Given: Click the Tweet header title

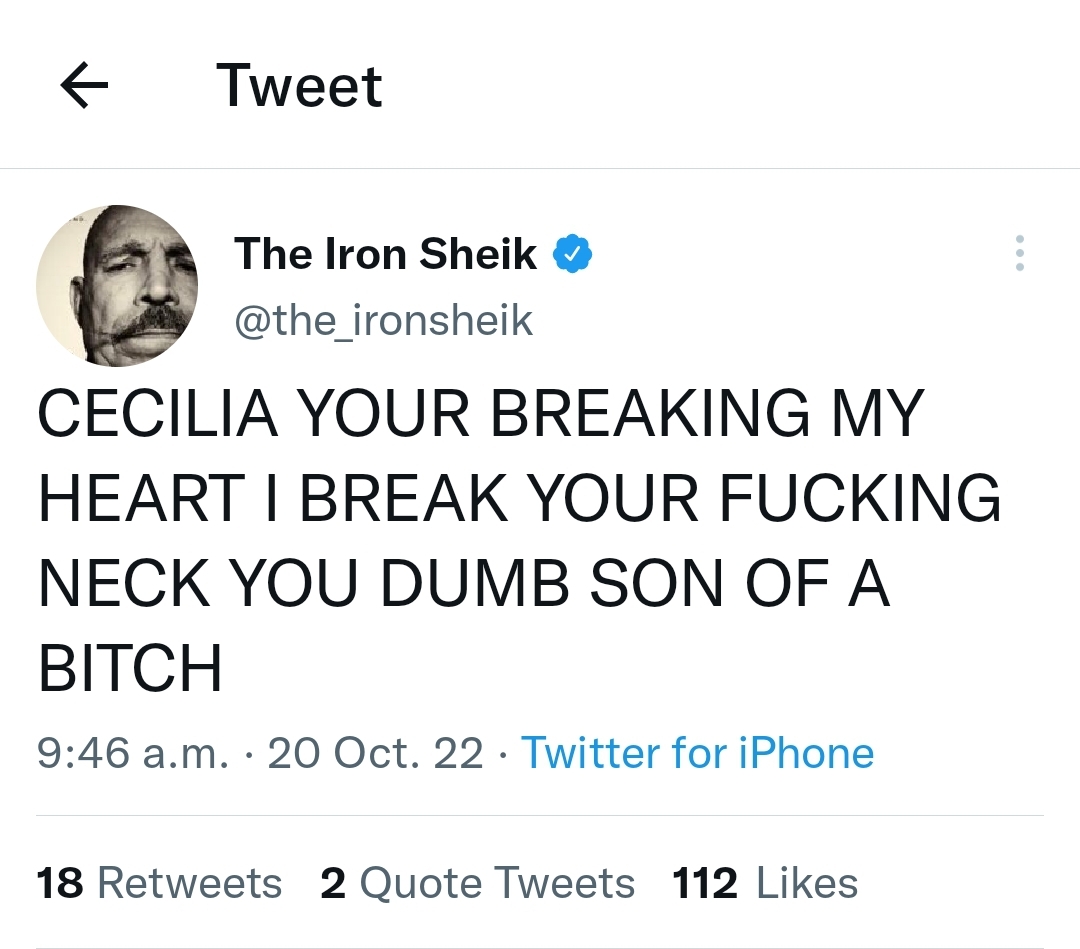Looking at the screenshot, I should [x=299, y=86].
